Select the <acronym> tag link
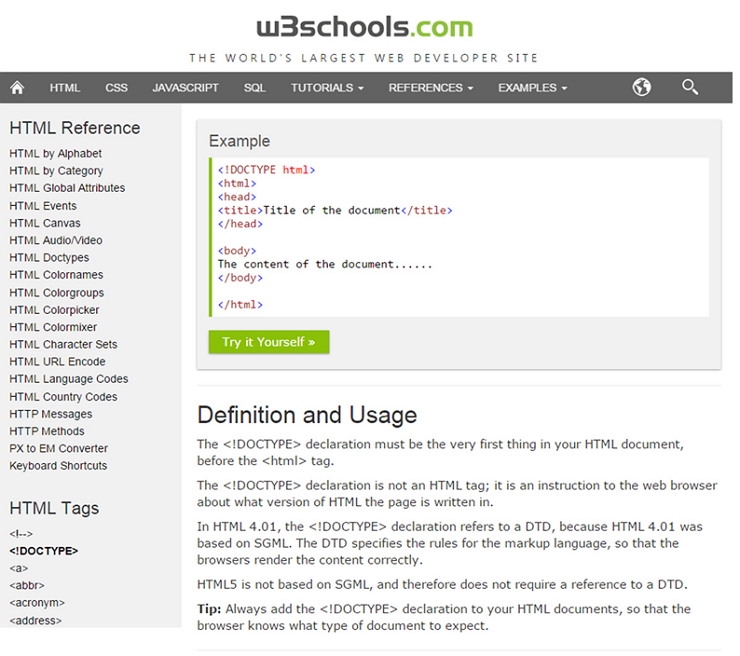The image size is (740, 656). 37,603
